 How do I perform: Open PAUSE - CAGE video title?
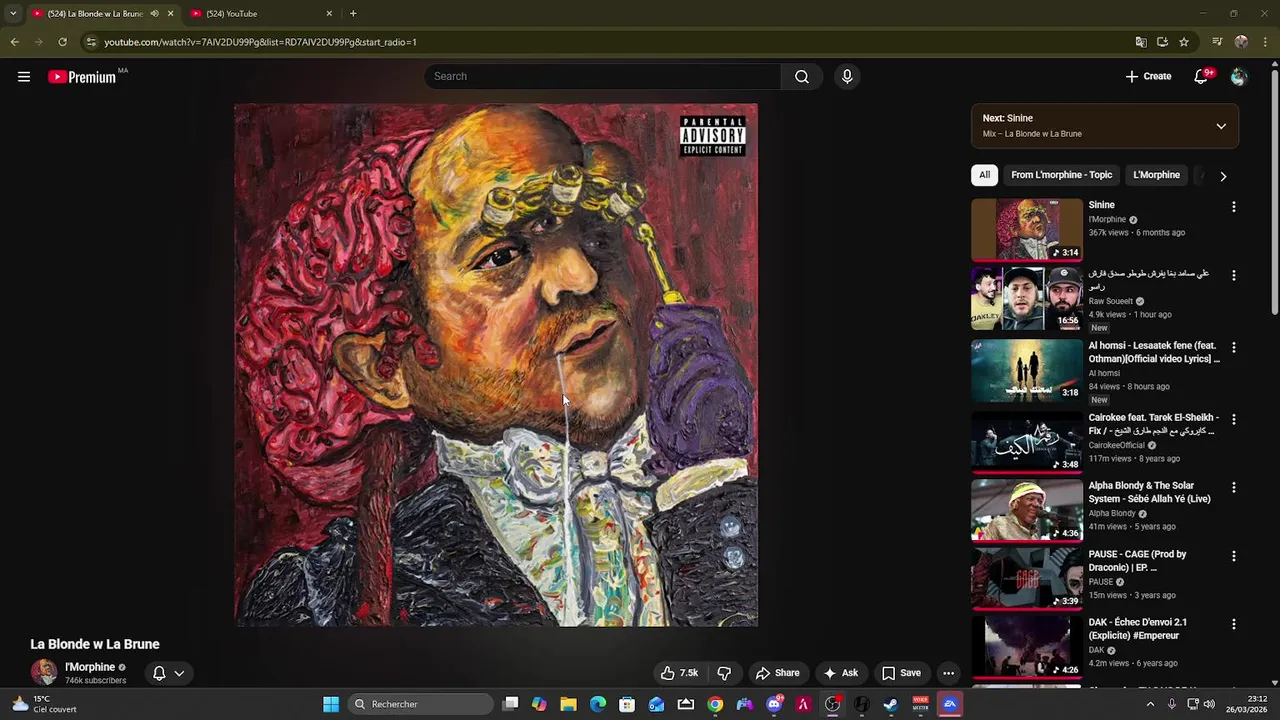tap(1138, 561)
